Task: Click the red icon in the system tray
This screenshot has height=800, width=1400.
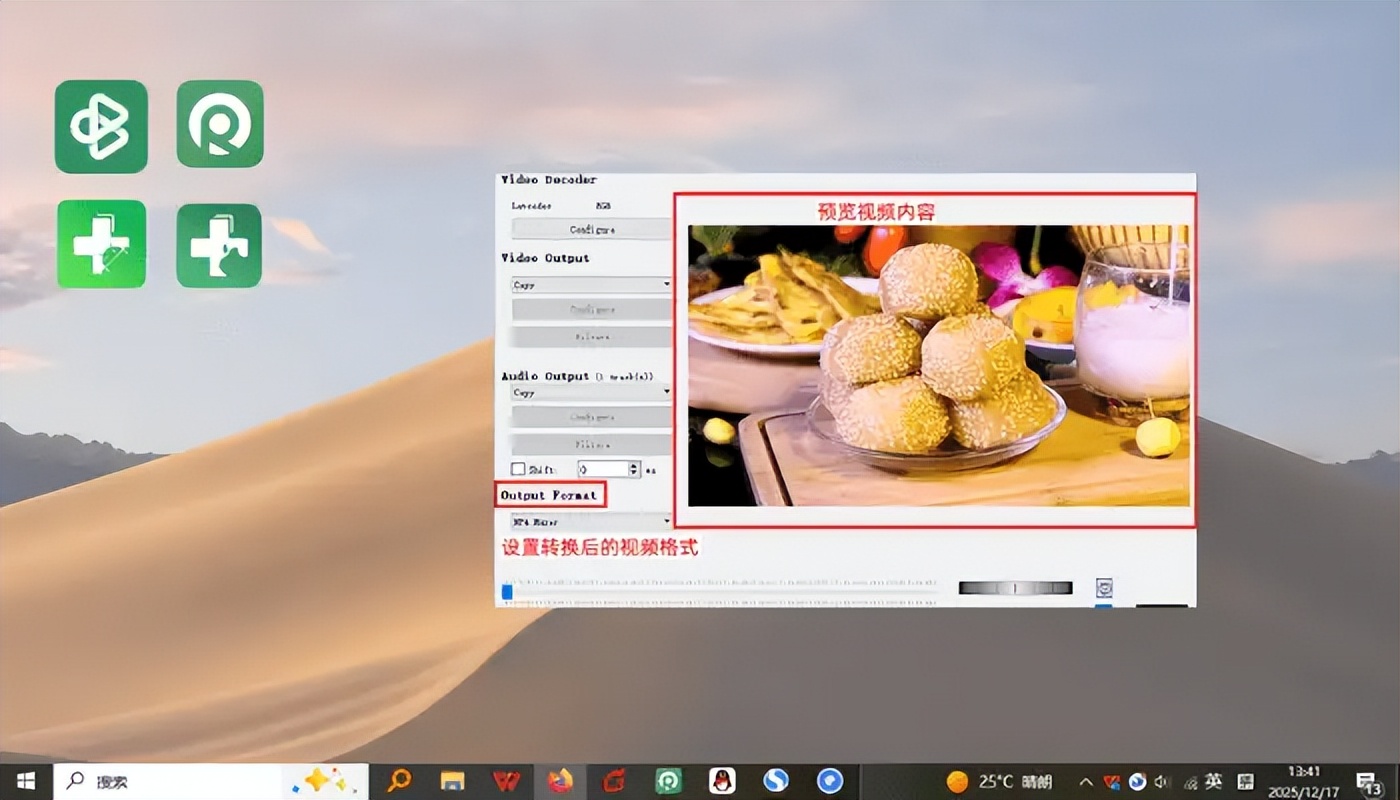Action: tap(1111, 782)
